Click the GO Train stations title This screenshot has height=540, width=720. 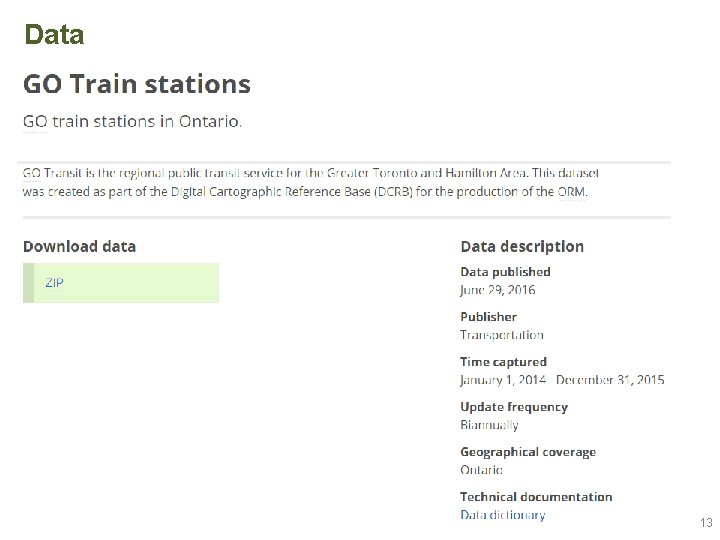click(x=137, y=84)
